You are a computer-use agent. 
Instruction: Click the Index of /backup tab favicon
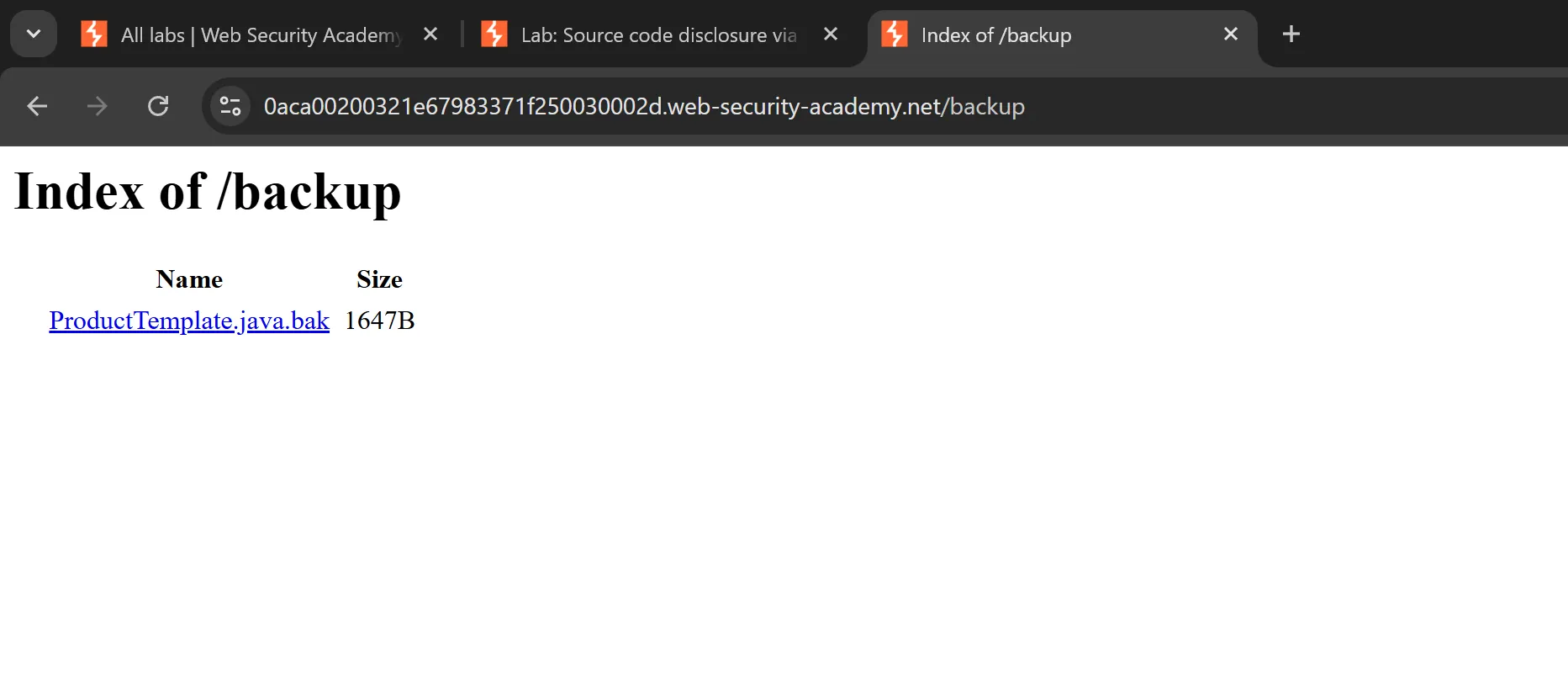click(895, 34)
